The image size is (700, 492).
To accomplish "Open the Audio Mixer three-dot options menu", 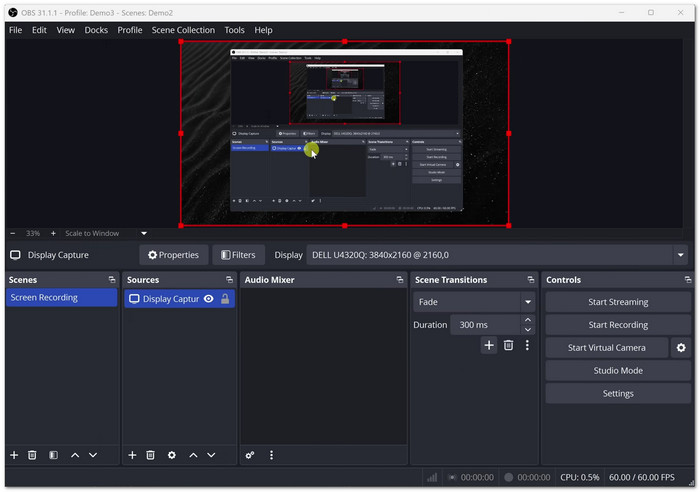I will pyautogui.click(x=271, y=455).
